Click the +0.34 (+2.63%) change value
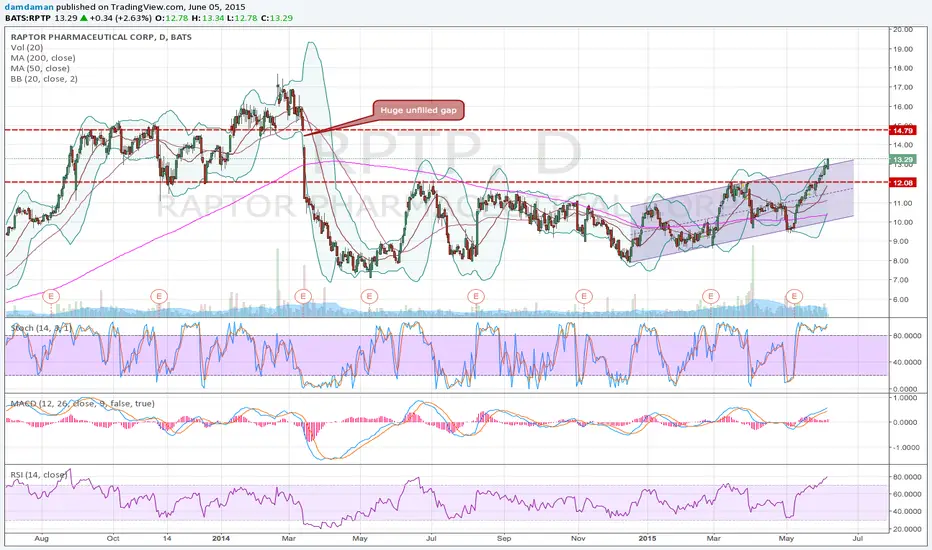The width and height of the screenshot is (932, 550). tap(121, 18)
